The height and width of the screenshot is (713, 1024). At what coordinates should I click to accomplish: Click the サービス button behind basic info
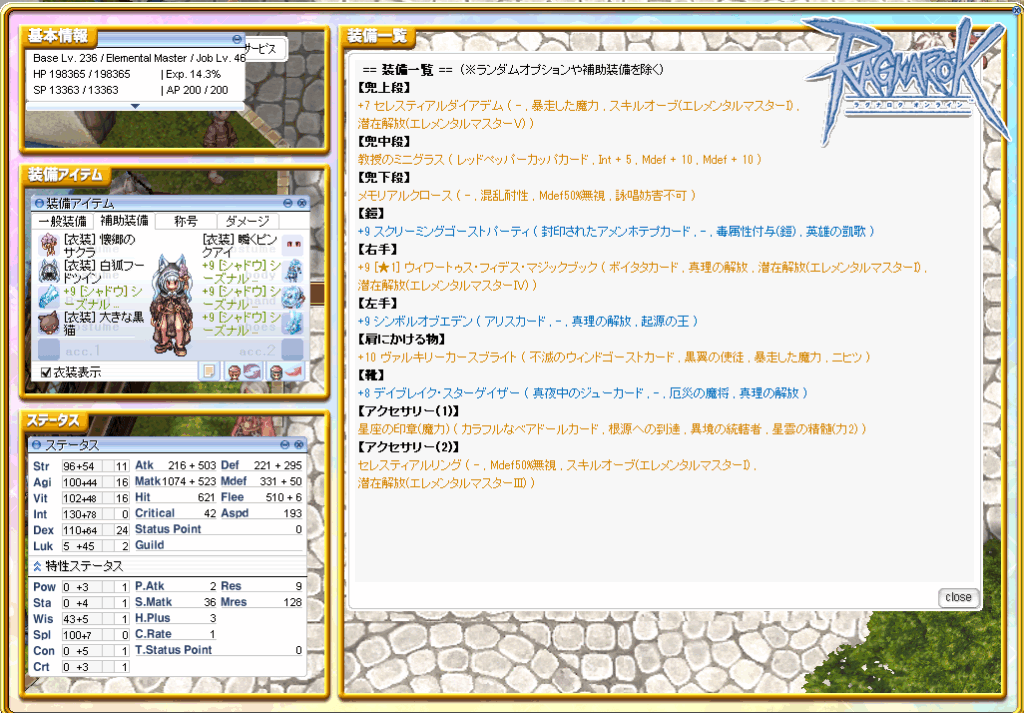pyautogui.click(x=265, y=49)
